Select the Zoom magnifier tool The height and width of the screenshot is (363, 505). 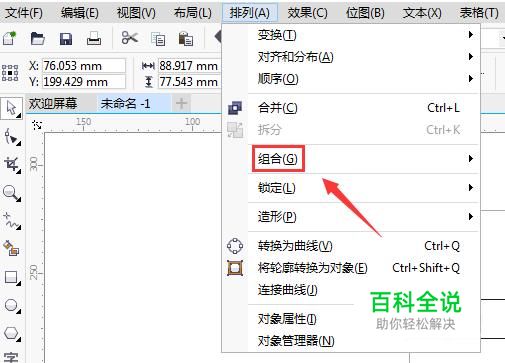[x=12, y=193]
